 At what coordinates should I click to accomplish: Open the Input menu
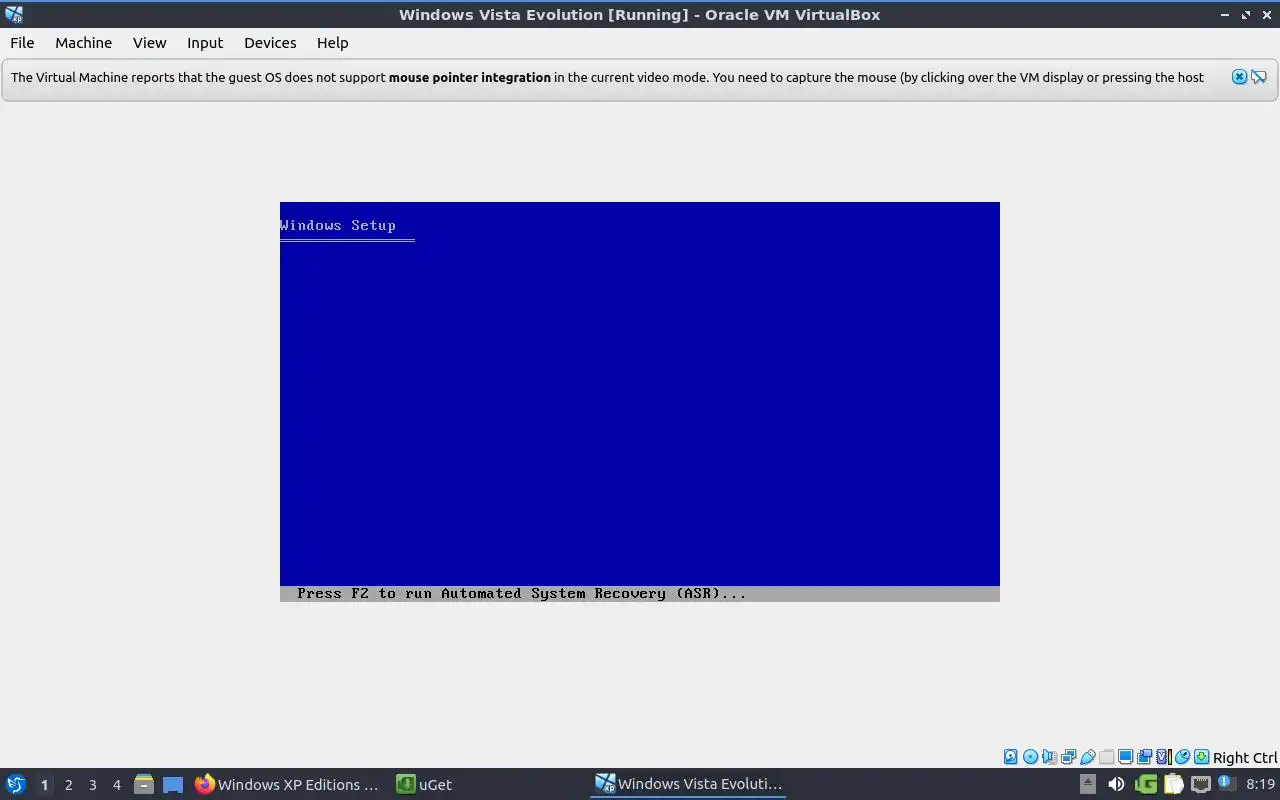pos(205,43)
